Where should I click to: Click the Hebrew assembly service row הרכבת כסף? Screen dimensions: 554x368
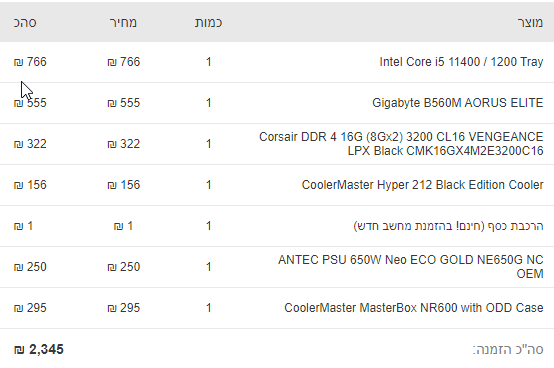pyautogui.click(x=277, y=226)
